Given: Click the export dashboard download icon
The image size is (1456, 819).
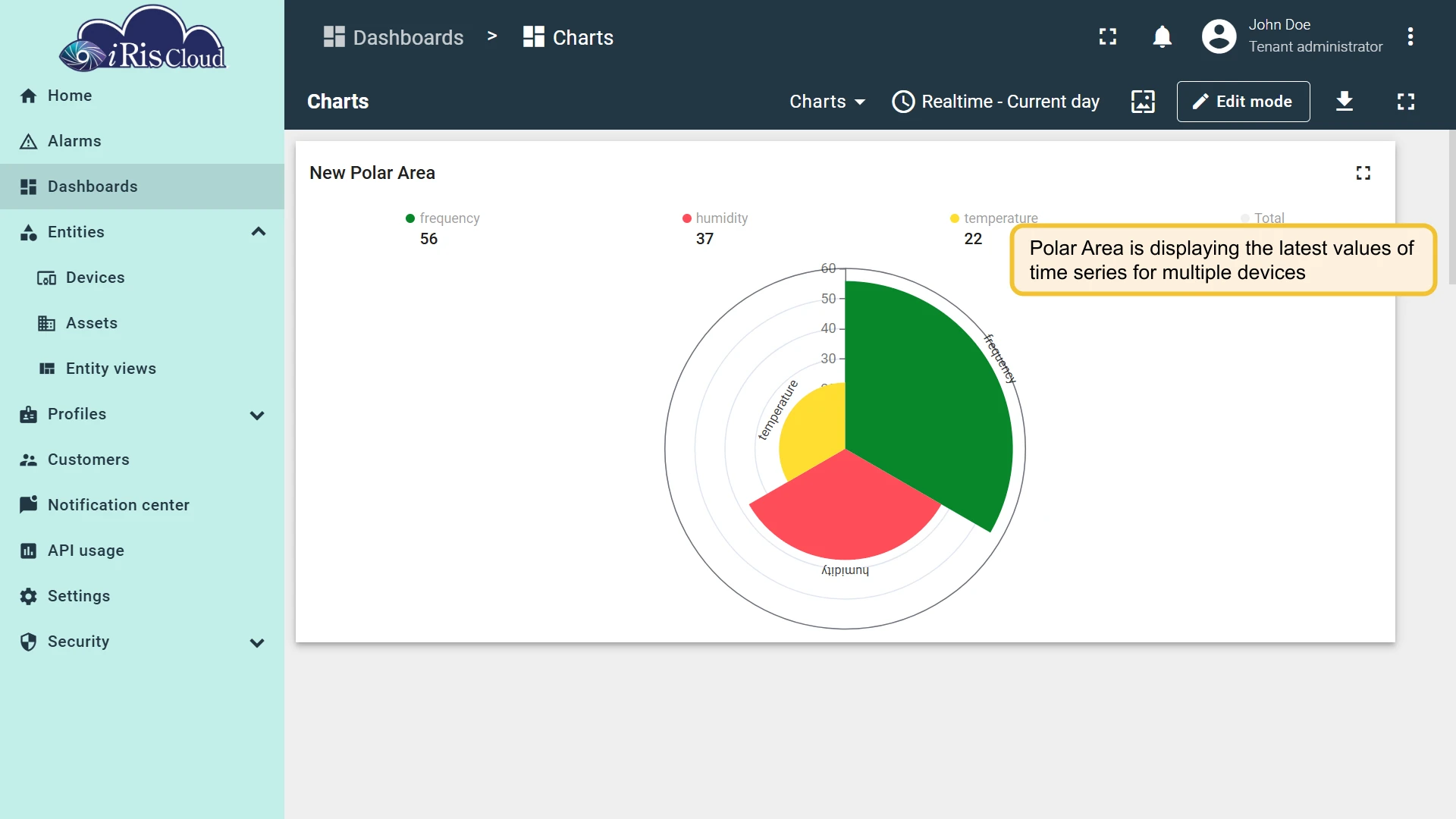Looking at the screenshot, I should (1345, 102).
